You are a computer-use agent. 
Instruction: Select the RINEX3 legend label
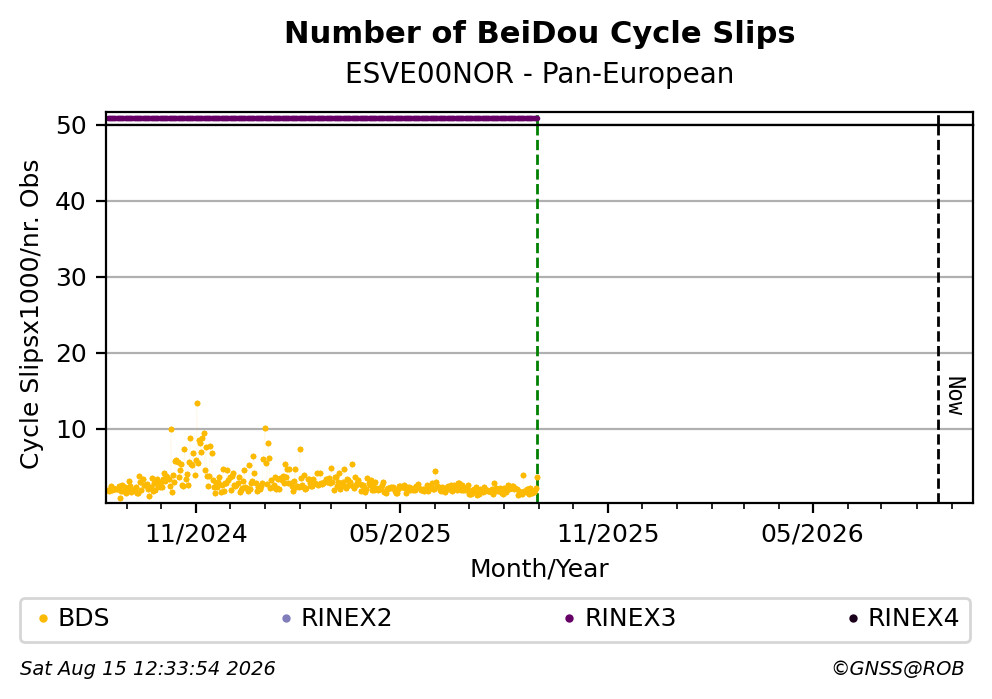pos(630,618)
